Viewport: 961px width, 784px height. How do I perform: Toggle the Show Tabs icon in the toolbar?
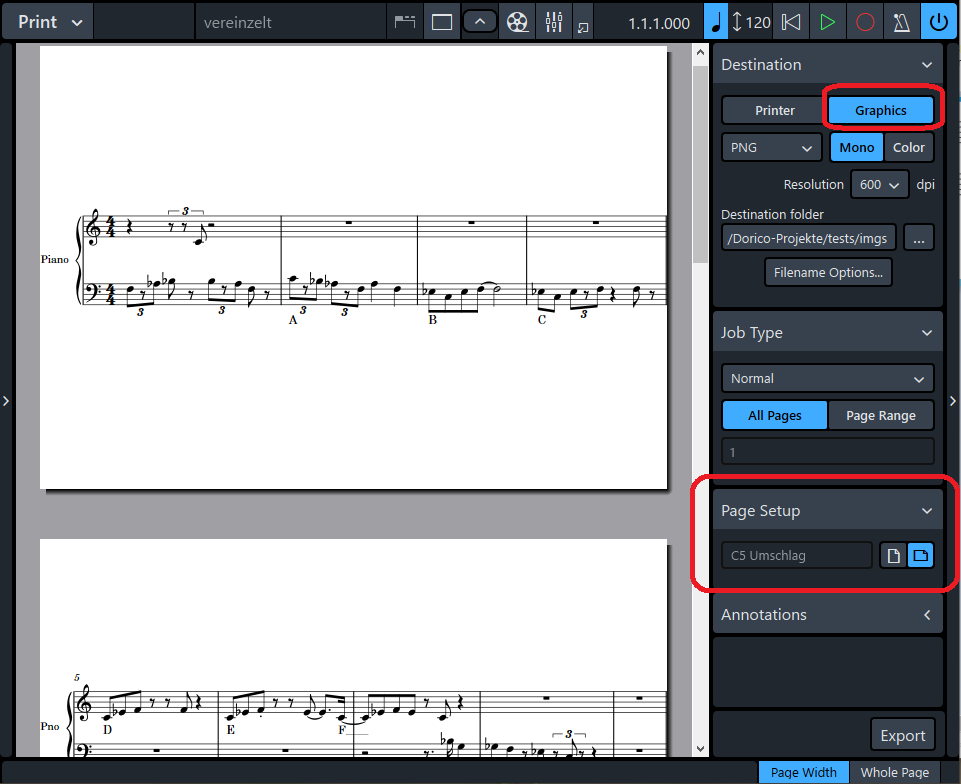tap(405, 23)
